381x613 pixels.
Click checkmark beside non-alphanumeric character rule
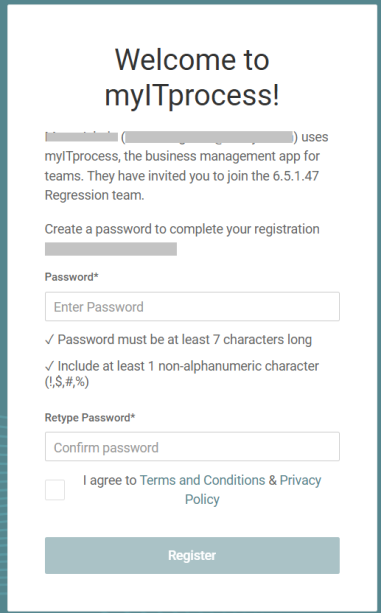coord(50,366)
